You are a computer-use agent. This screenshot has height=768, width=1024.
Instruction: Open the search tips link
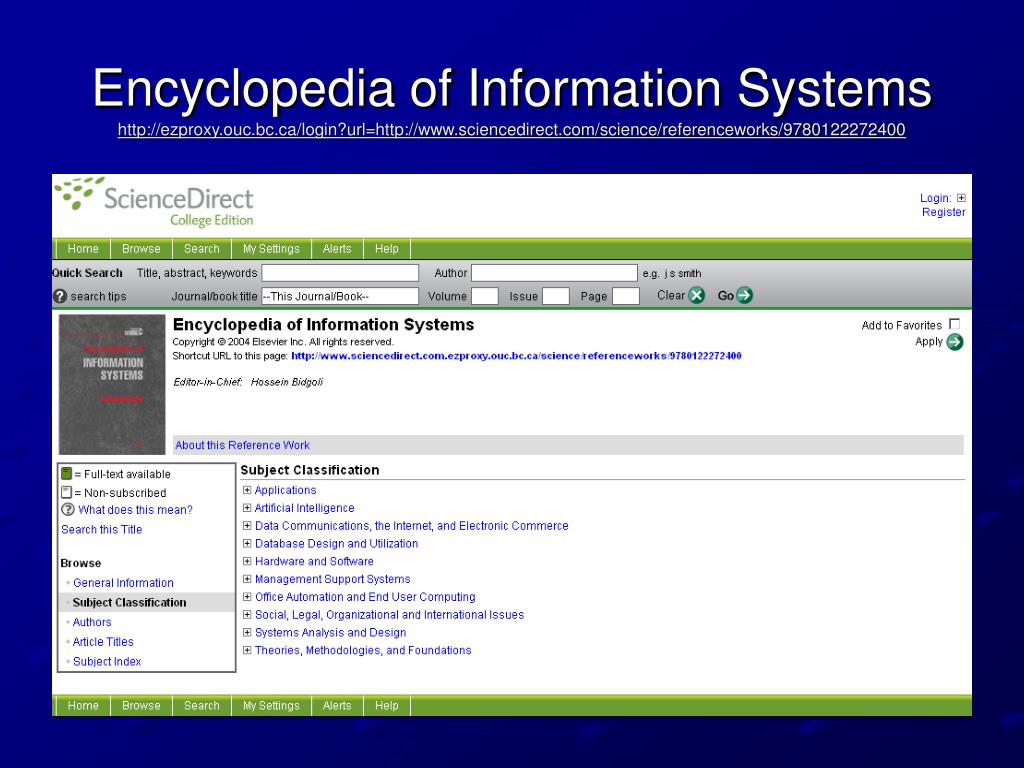coord(98,296)
